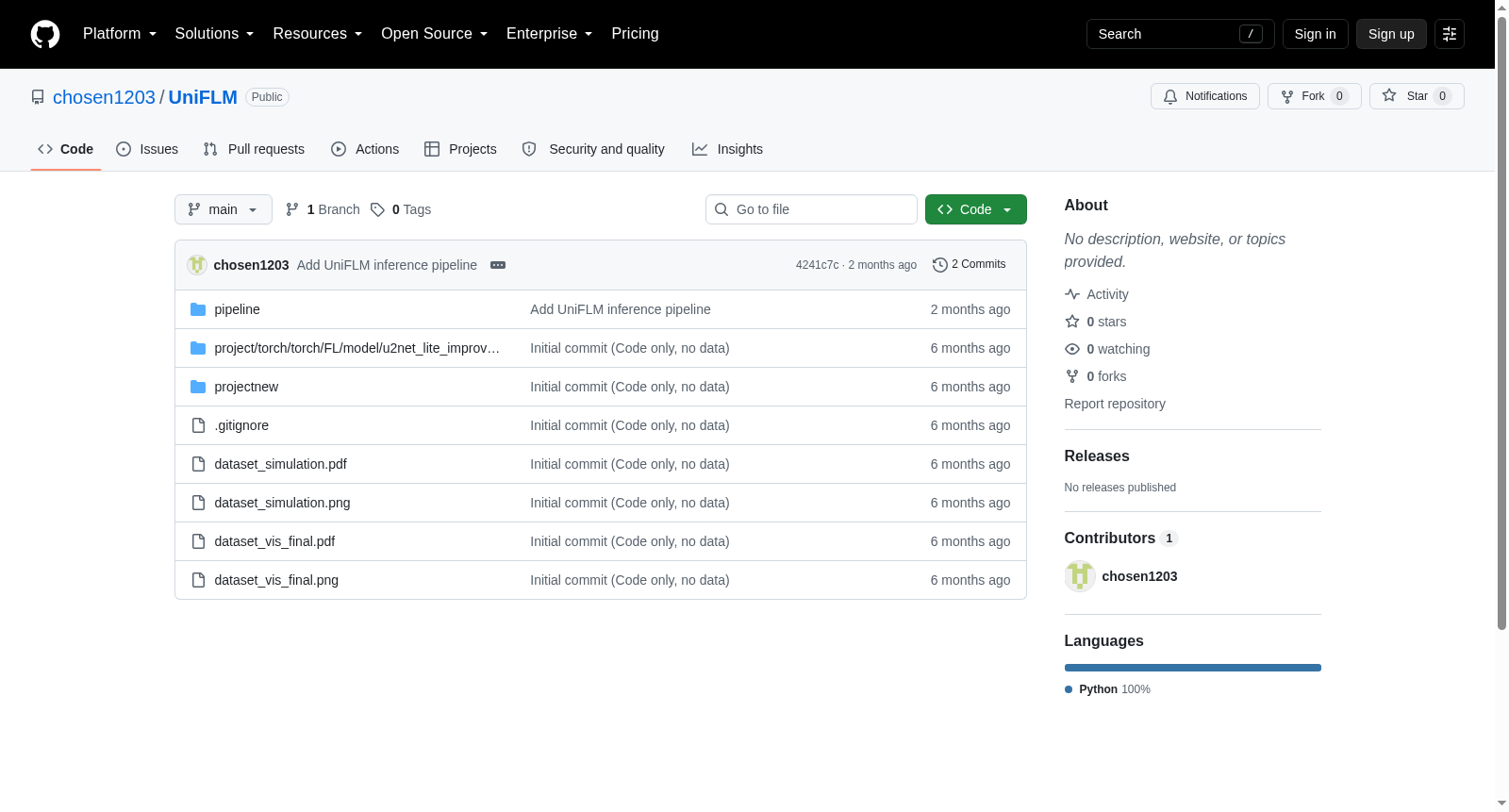Viewport: 1509px width, 812px height.
Task: Open the Report repository link
Action: [x=1115, y=404]
